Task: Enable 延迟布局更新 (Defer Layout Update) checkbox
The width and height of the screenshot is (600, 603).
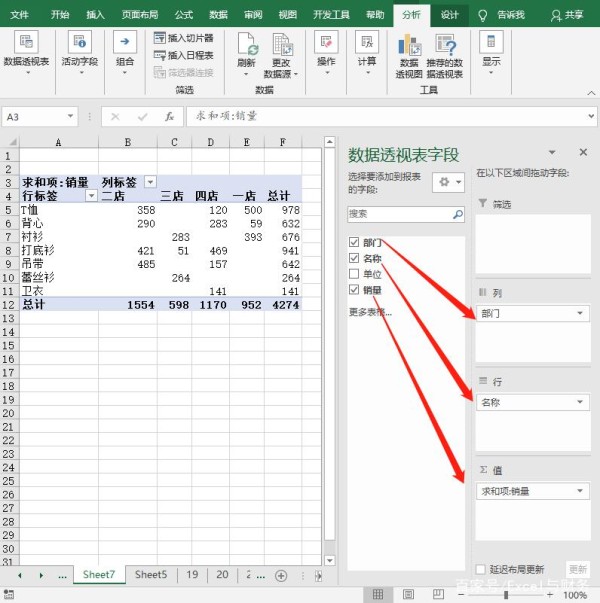Action: [x=481, y=569]
